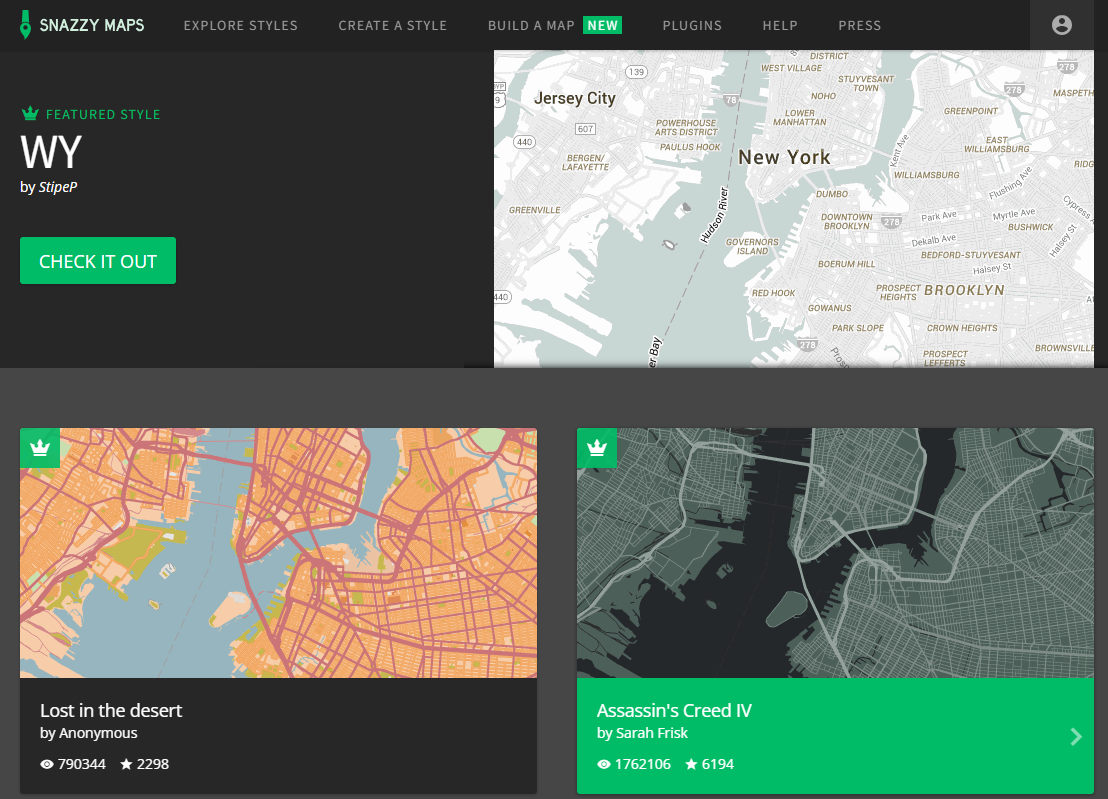This screenshot has width=1108, height=799.
Task: Click the 1762106 view count
Action: click(x=642, y=764)
